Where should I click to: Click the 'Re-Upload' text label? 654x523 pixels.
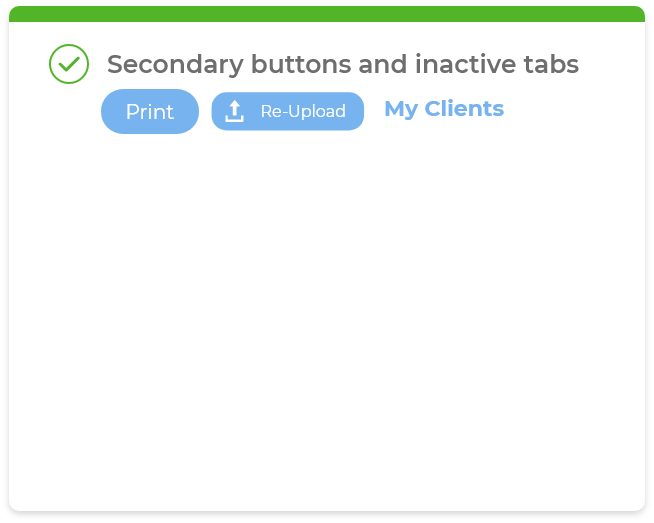[303, 111]
